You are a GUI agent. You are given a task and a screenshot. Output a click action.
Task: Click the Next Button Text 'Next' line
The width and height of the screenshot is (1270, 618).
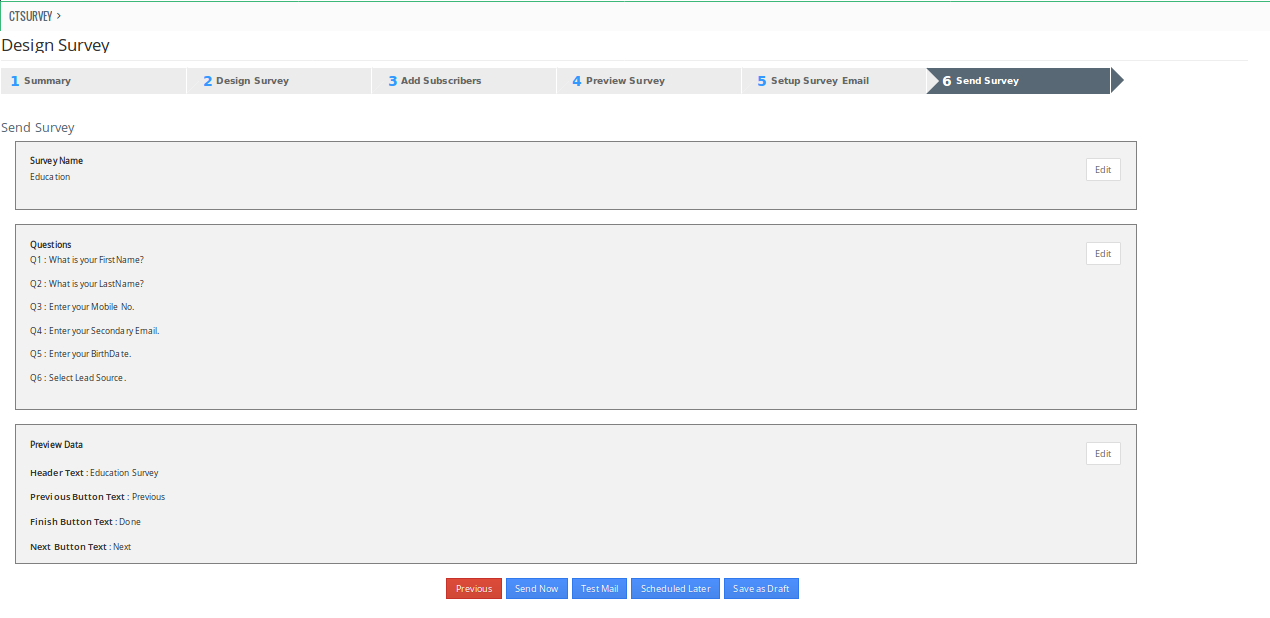coord(81,547)
